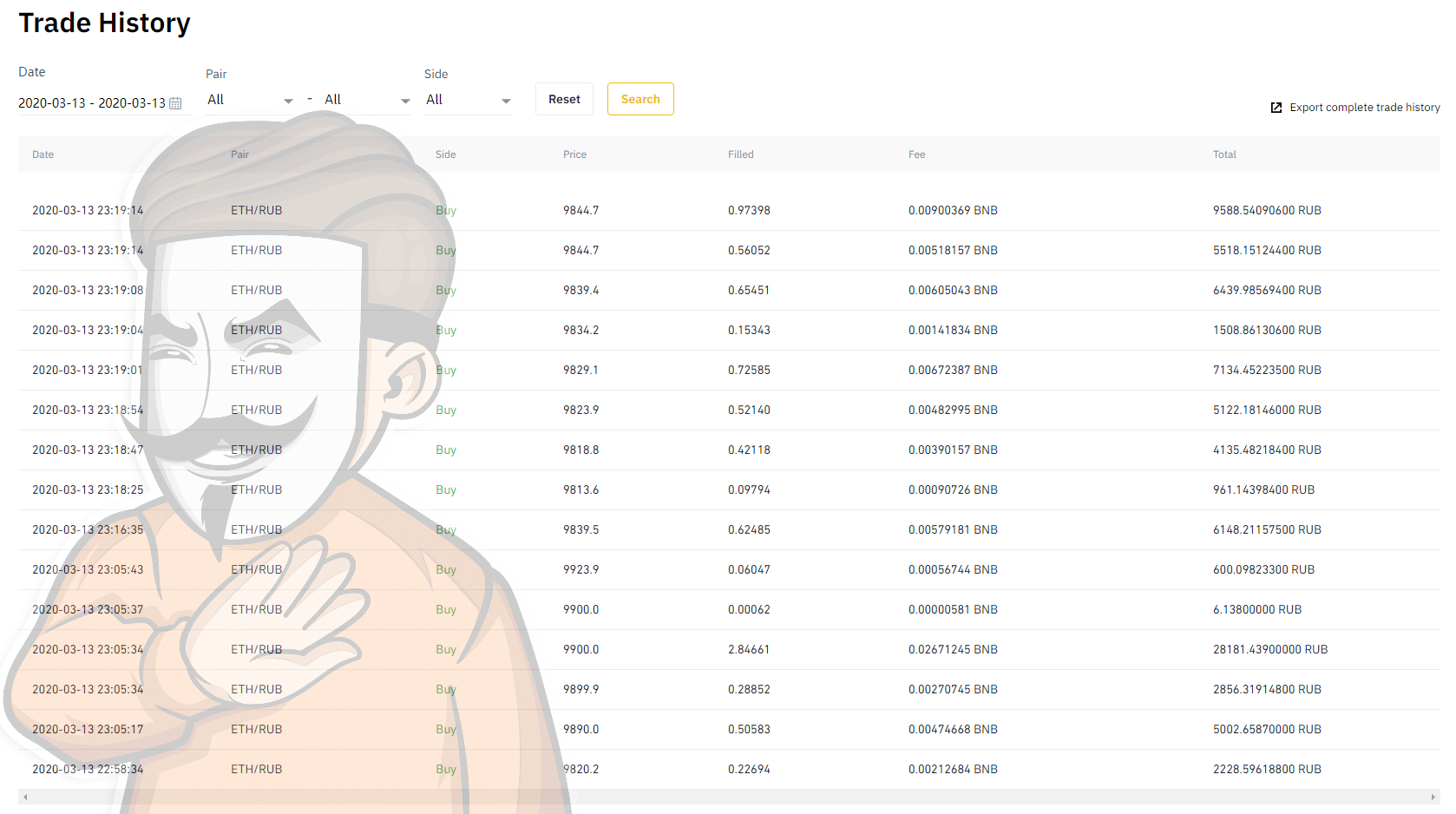Click the date range input field
1456x814 pixels.
pyautogui.click(x=91, y=103)
